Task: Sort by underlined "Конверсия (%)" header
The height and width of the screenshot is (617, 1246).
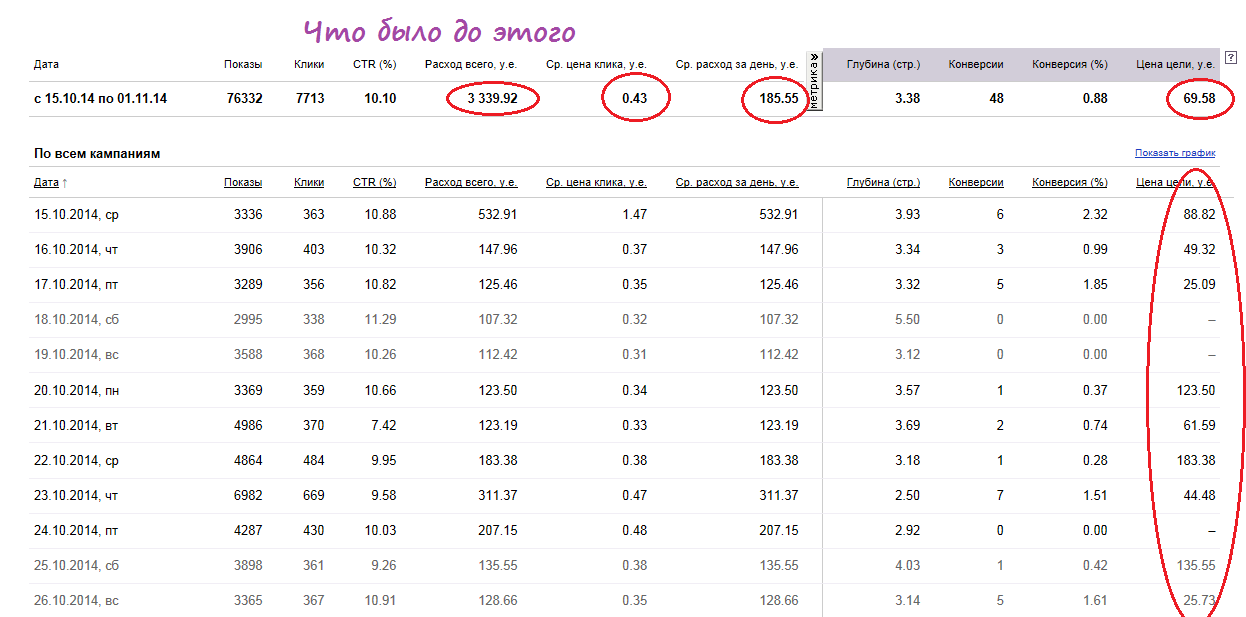Action: [1070, 183]
